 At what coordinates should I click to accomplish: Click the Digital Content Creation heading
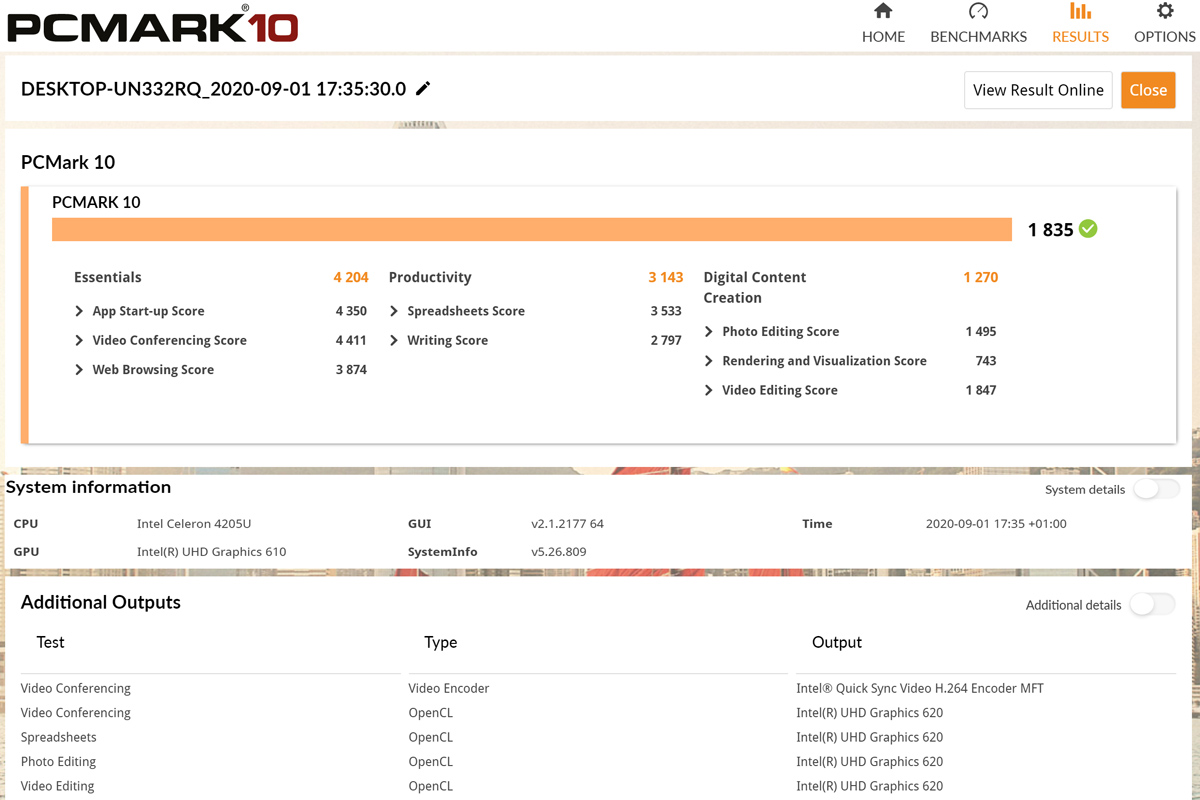coord(755,287)
